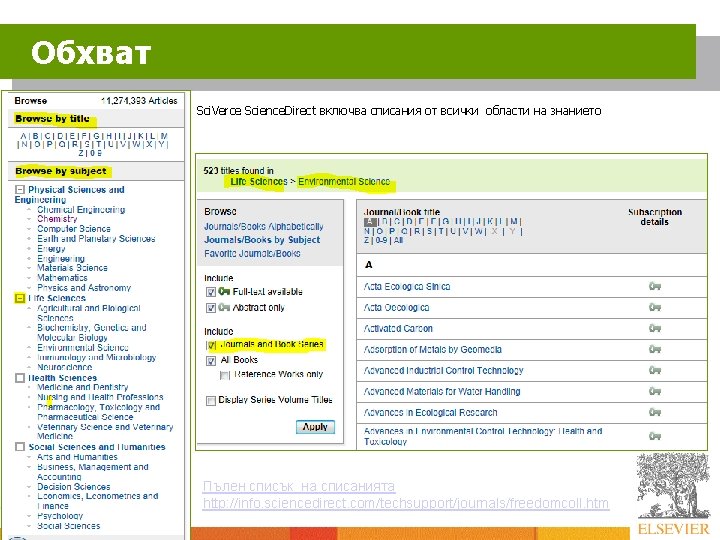Open Advances in Environmental Control Technology title

click(x=483, y=436)
